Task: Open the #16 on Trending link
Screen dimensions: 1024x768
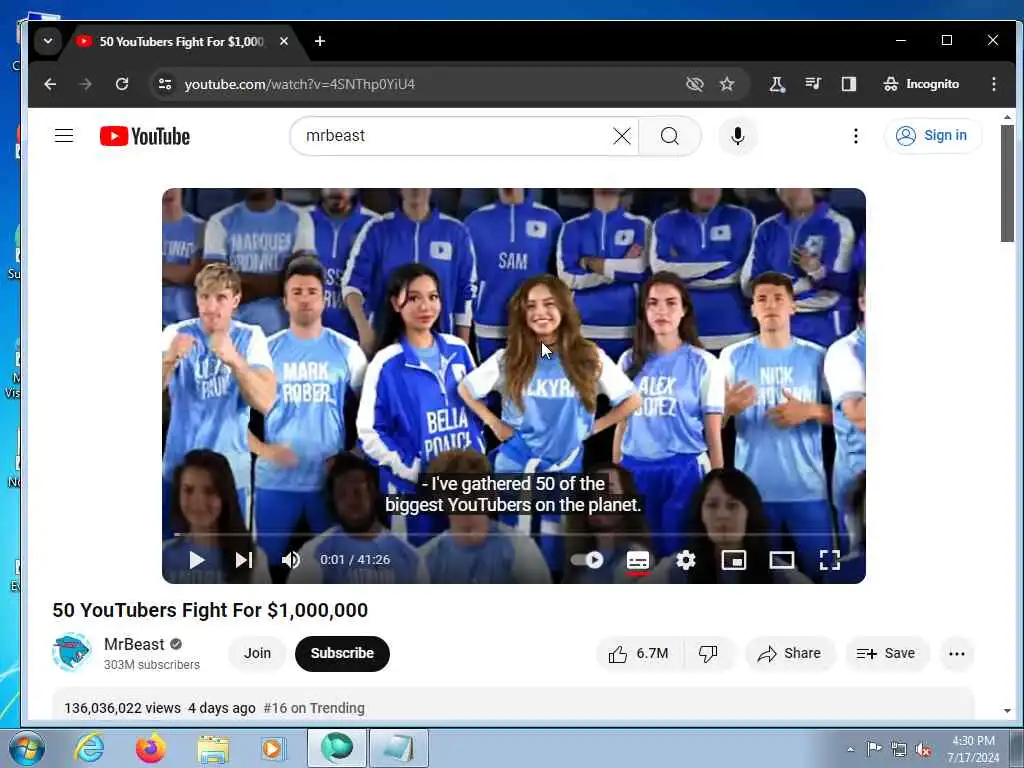Action: [x=314, y=708]
